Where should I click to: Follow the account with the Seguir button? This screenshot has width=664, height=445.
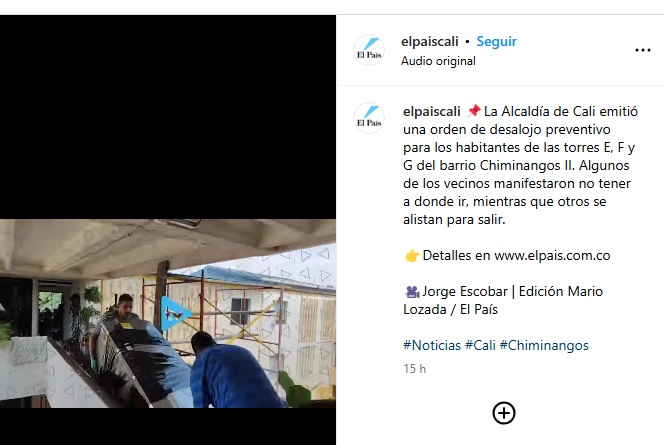point(496,41)
